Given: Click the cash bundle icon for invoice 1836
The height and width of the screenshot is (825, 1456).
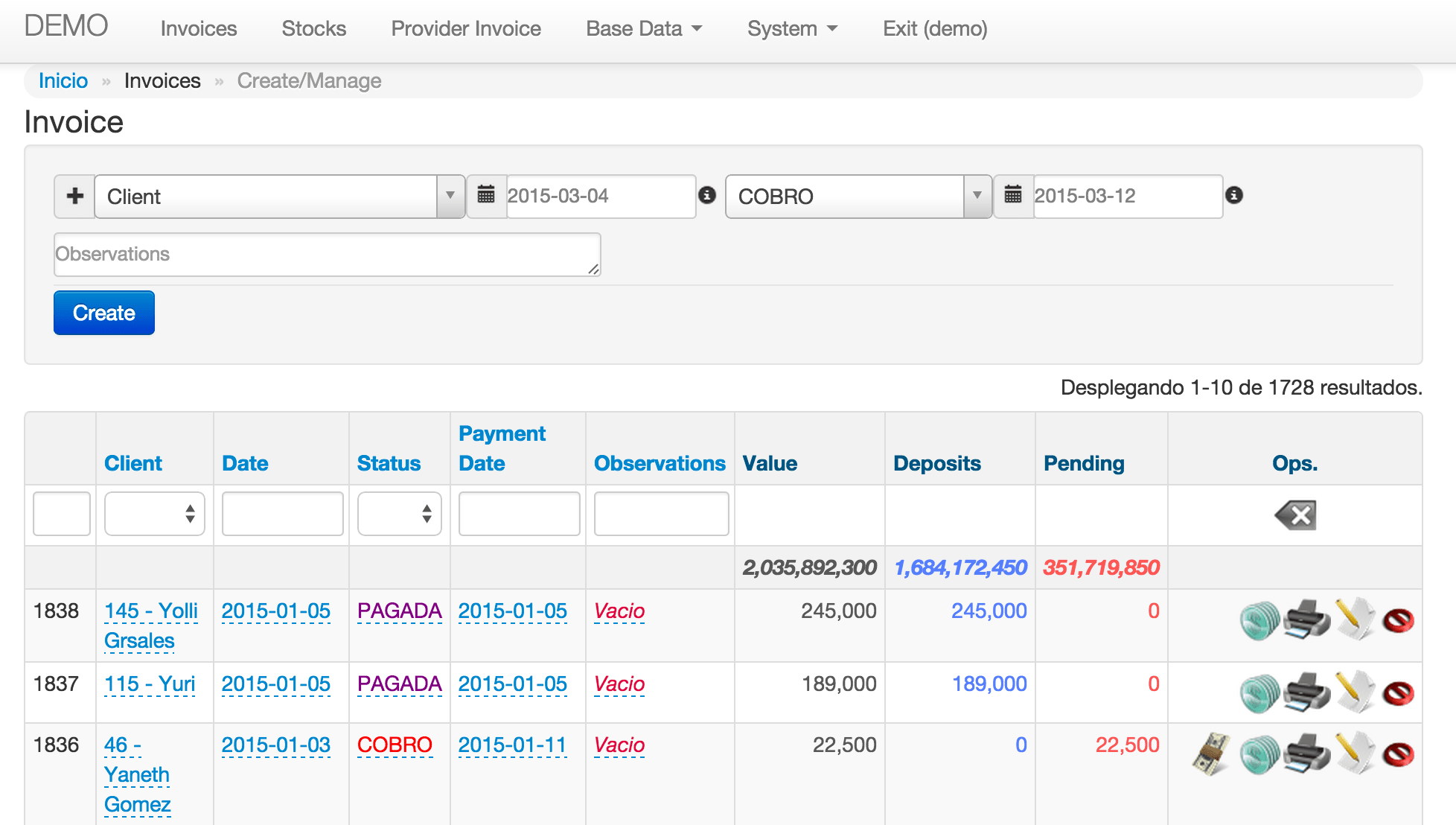Looking at the screenshot, I should (x=1211, y=754).
